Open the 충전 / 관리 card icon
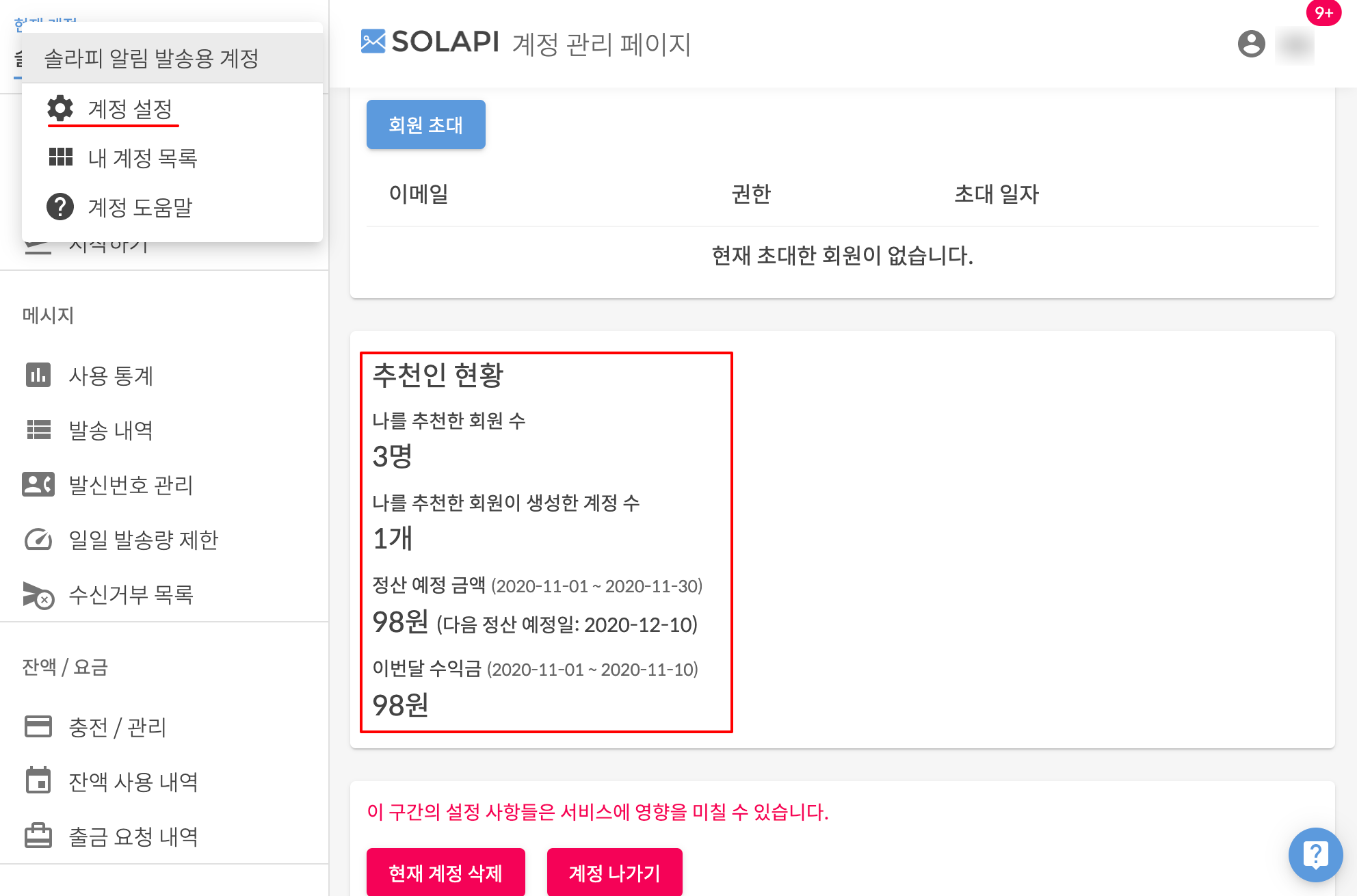This screenshot has height=896, width=1357. tap(38, 726)
